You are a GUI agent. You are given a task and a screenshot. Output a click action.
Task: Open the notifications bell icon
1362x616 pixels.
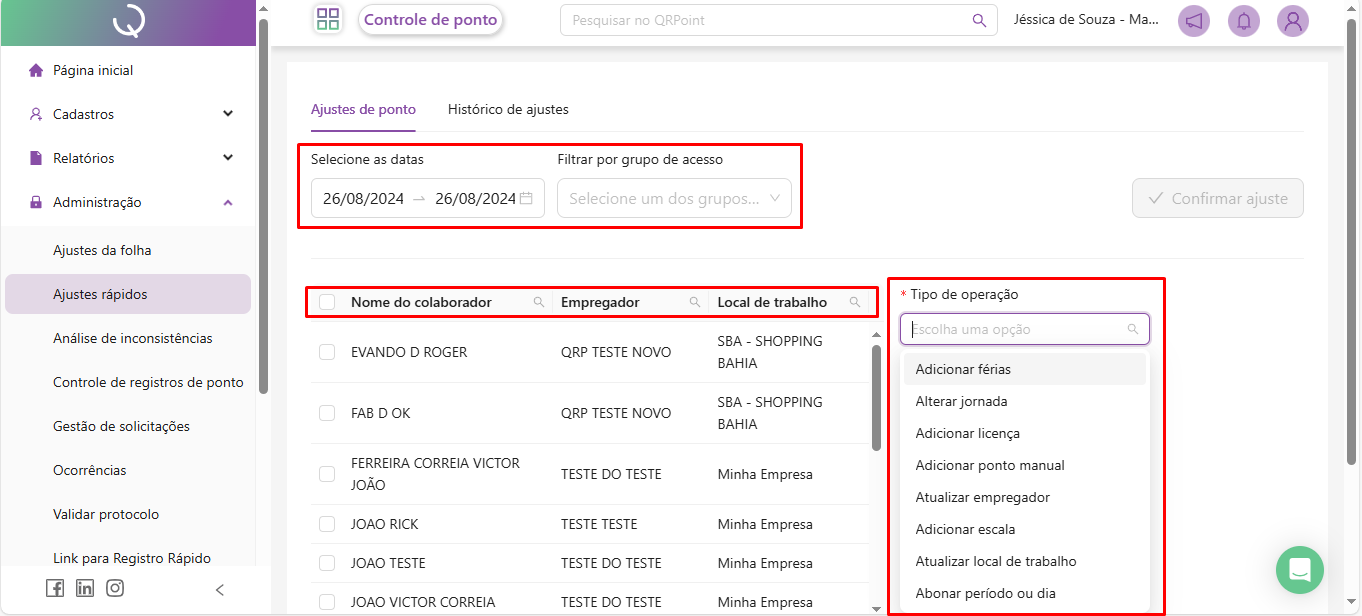click(1244, 21)
